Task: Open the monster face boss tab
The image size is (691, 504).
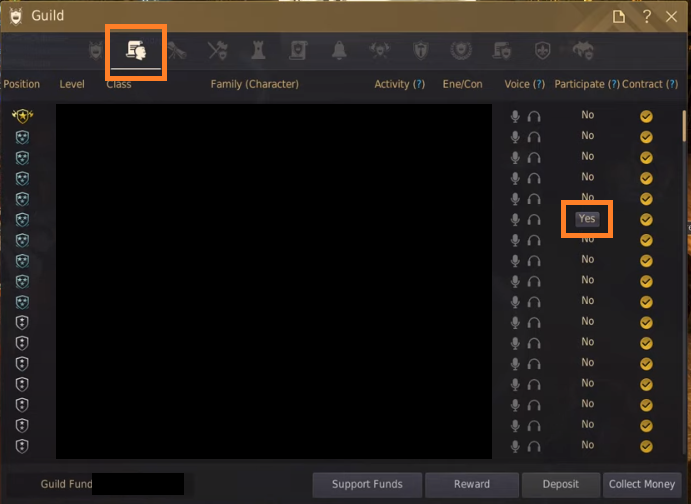Action: 583,51
